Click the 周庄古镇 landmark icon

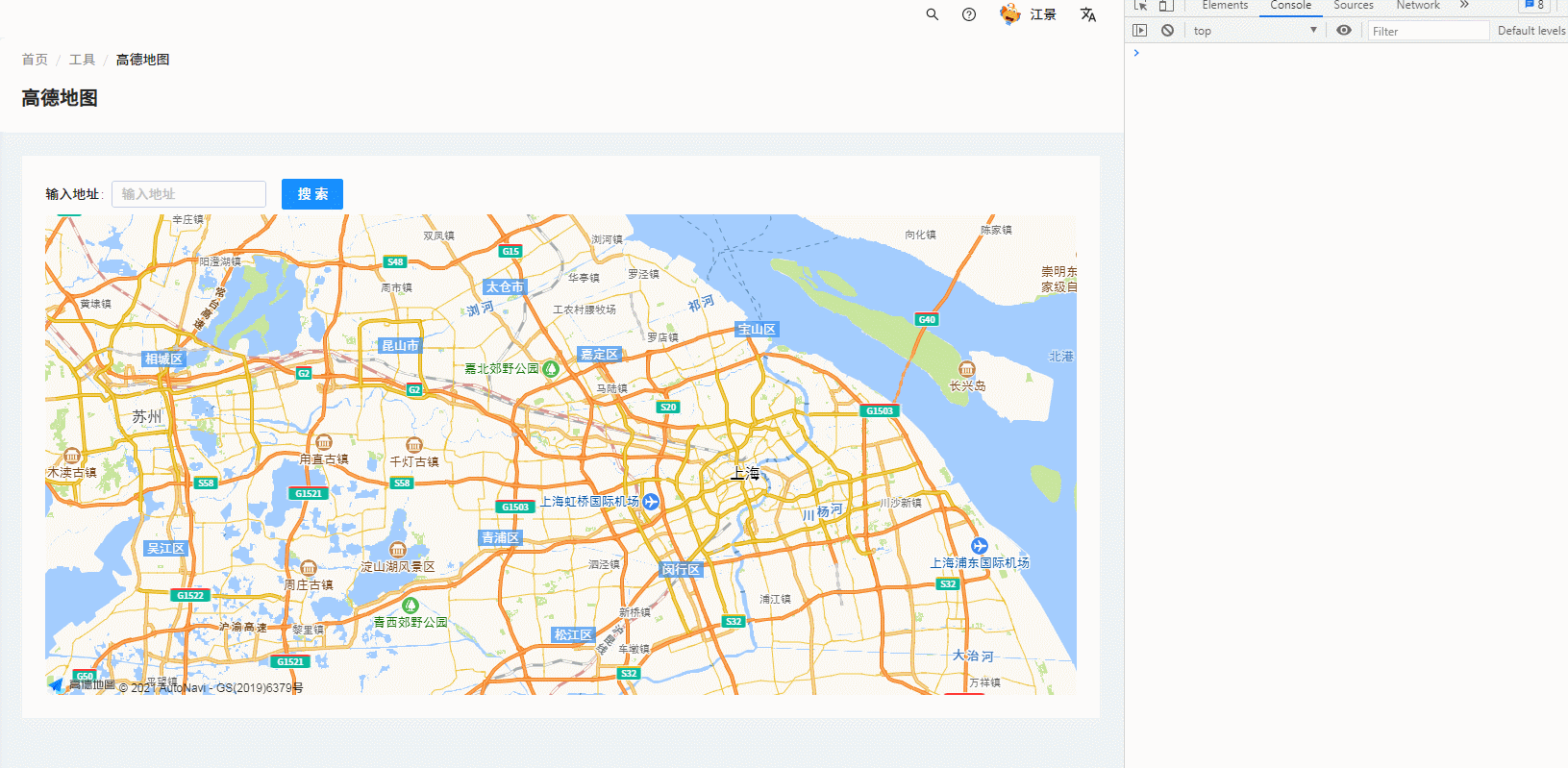[309, 568]
